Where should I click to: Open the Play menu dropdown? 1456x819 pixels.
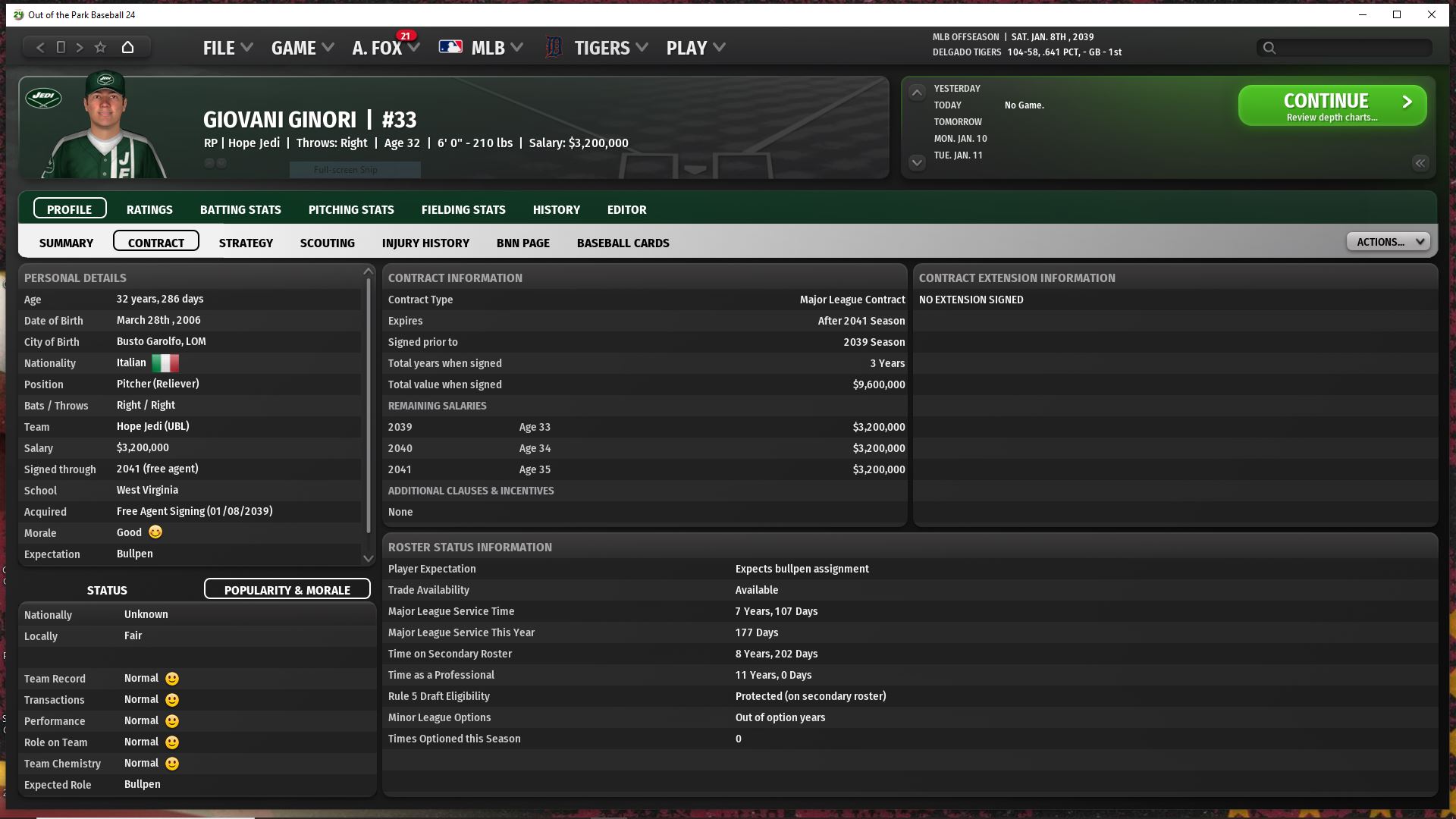coord(695,48)
